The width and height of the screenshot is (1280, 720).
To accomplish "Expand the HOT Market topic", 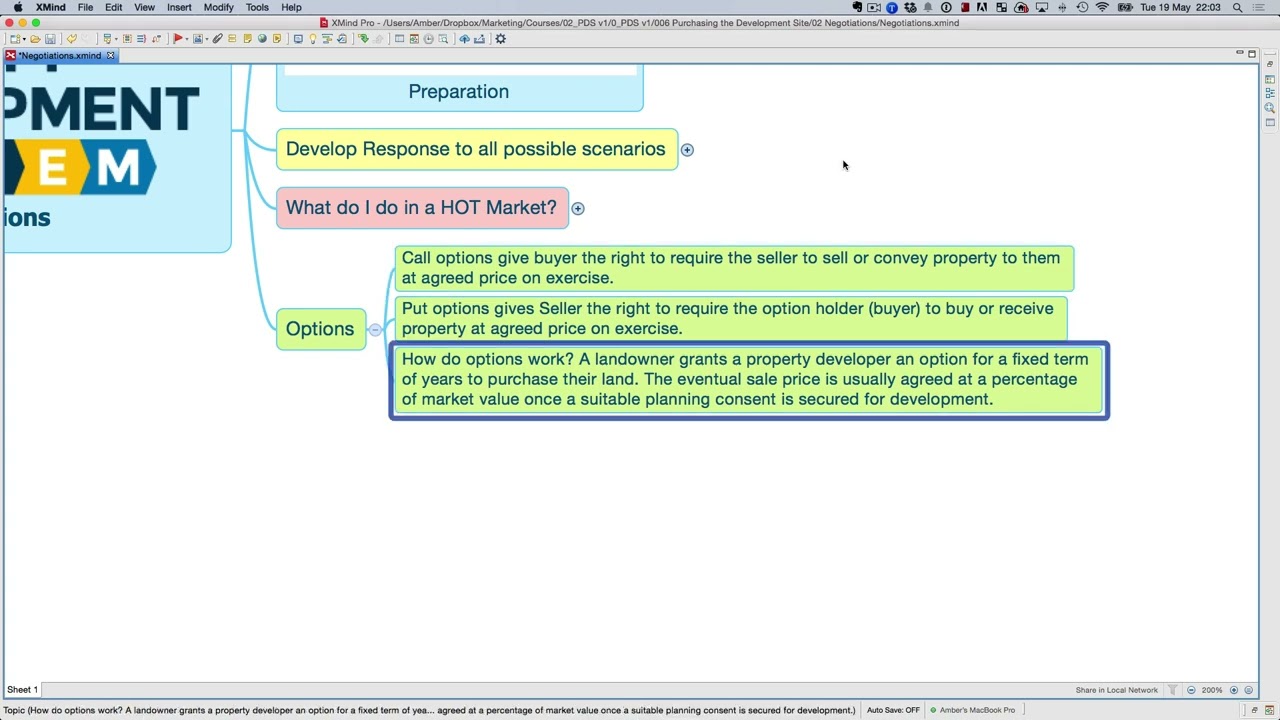I will pos(578,208).
